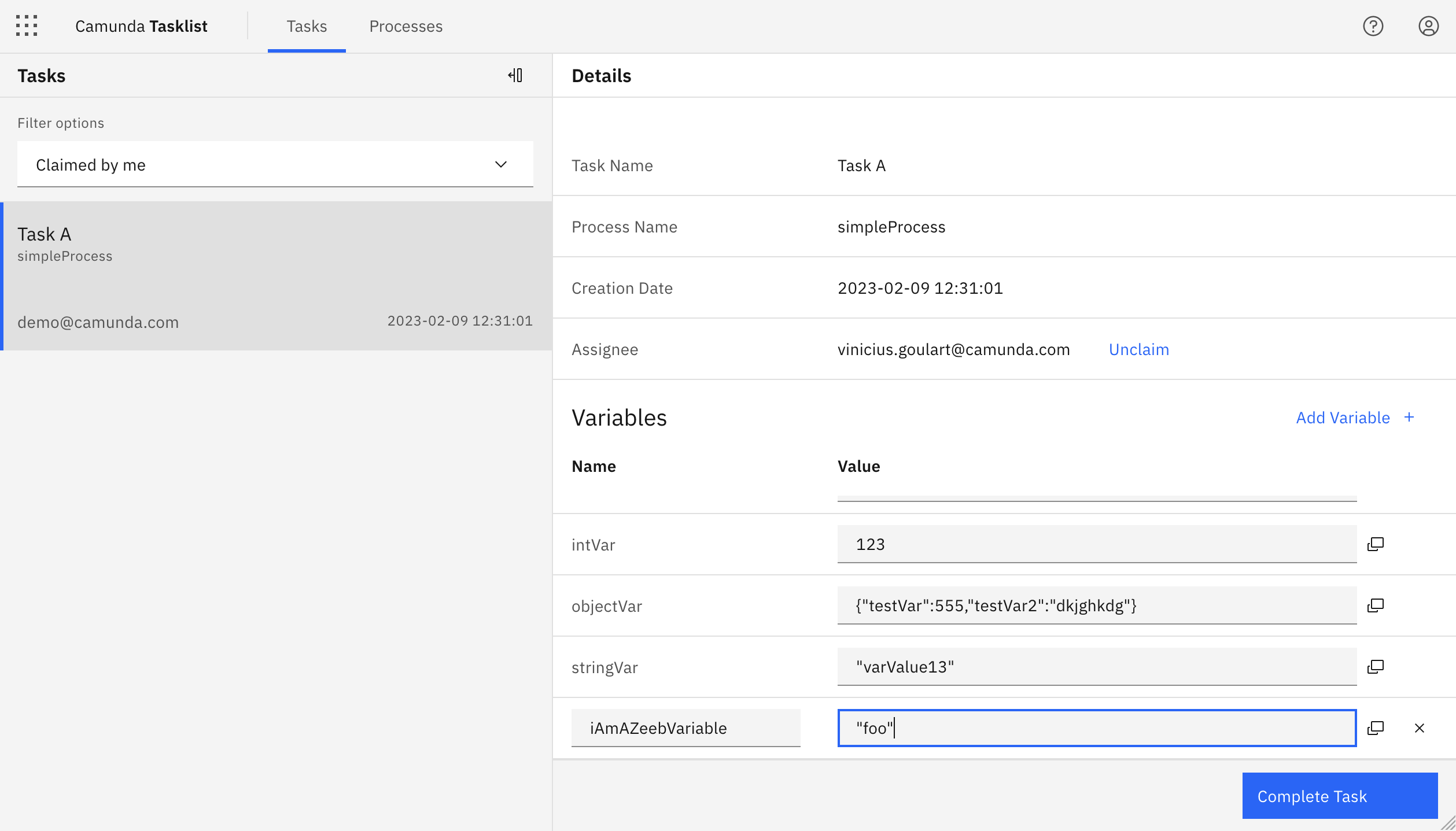Screen dimensions: 1456x831
Task: Open the app switcher grid icon
Action: click(27, 26)
